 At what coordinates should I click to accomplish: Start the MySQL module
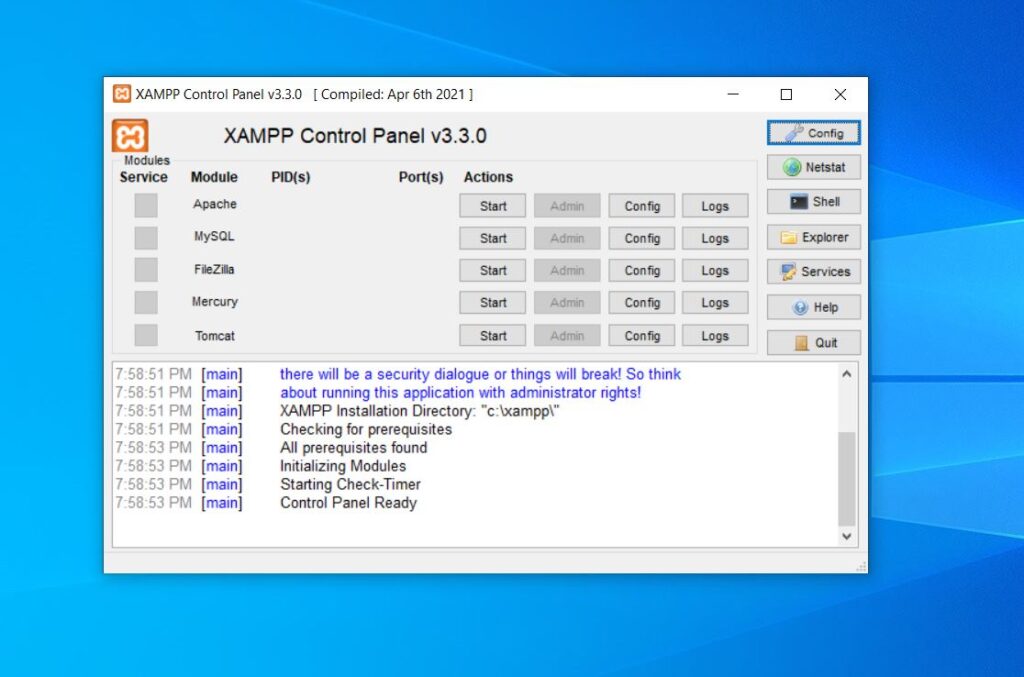[492, 238]
